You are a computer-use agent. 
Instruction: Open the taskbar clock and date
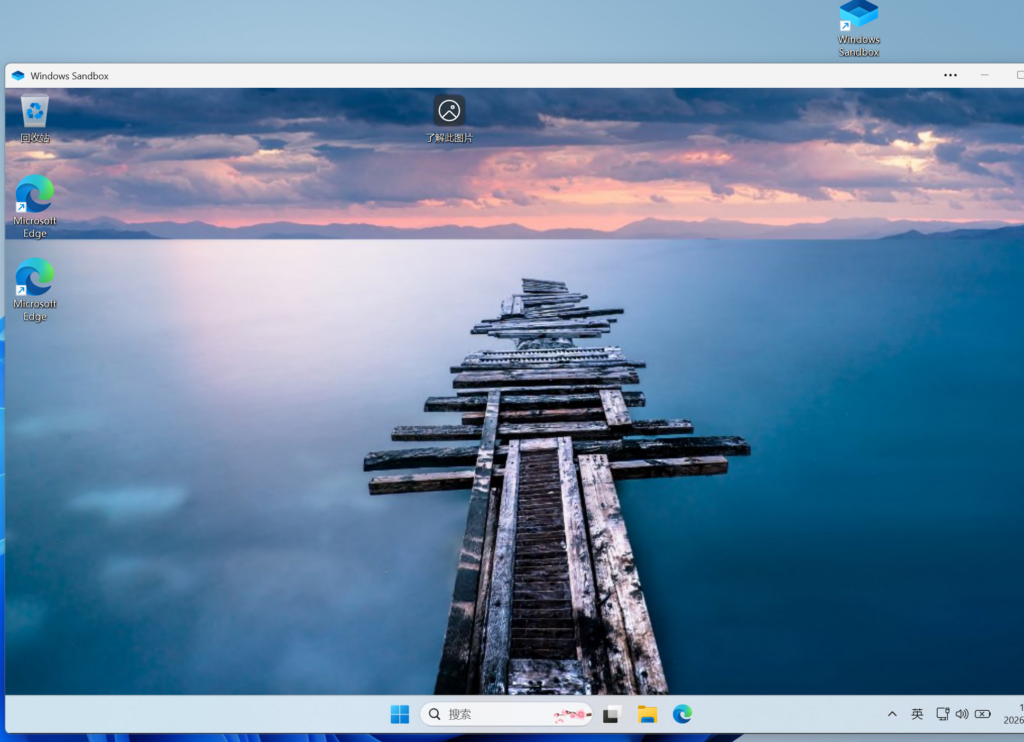coord(1015,714)
